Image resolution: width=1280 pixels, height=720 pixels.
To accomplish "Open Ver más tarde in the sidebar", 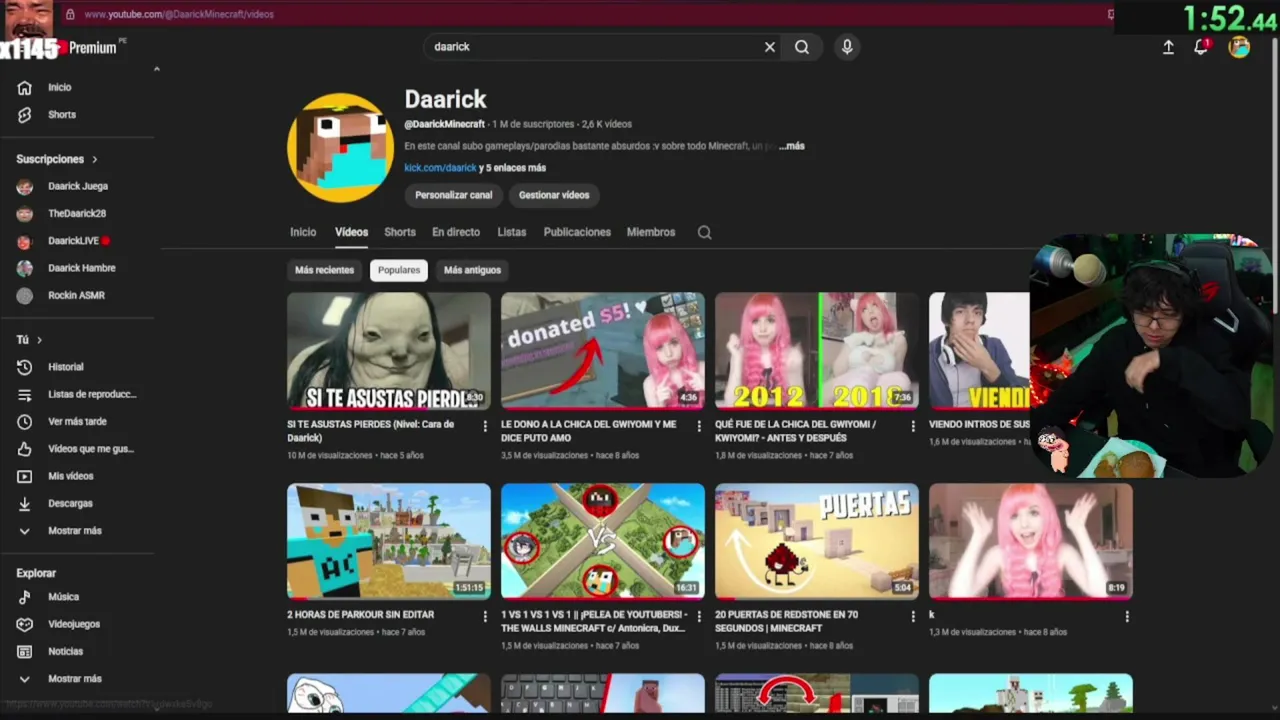I will click(x=77, y=422).
